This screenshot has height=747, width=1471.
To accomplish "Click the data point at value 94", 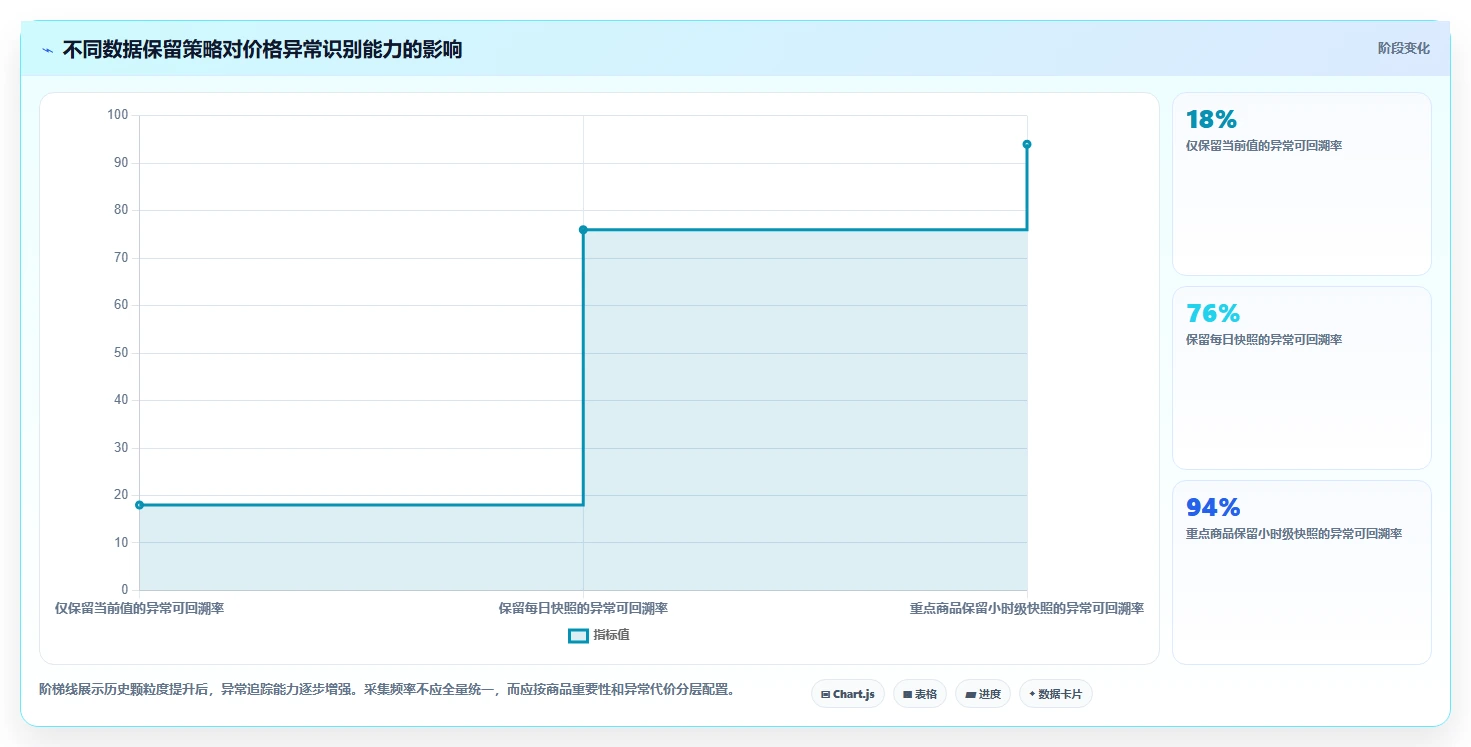I will pos(1027,144).
